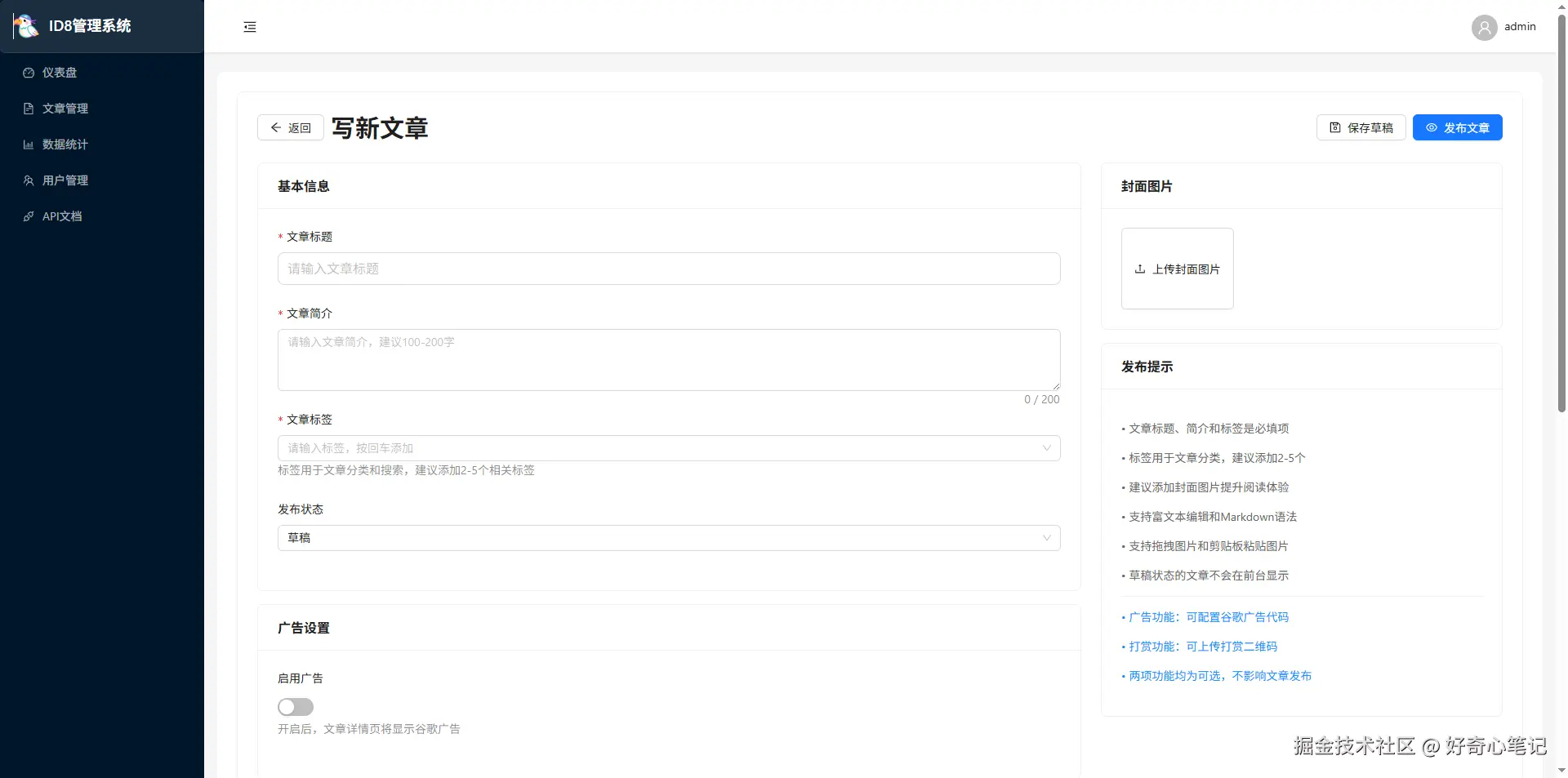1568x778 pixels.
Task: Click the 写新文章 page heading
Action: [x=380, y=128]
